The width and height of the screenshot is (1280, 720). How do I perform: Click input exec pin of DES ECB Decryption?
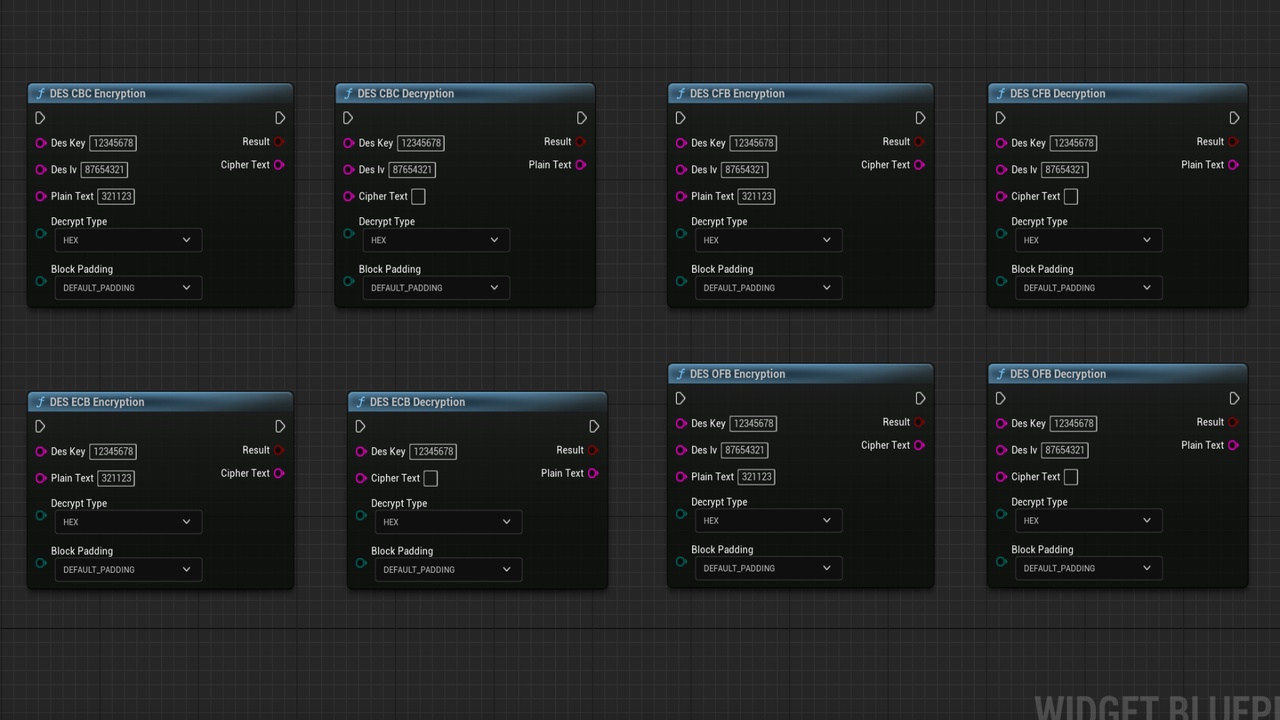click(x=360, y=426)
